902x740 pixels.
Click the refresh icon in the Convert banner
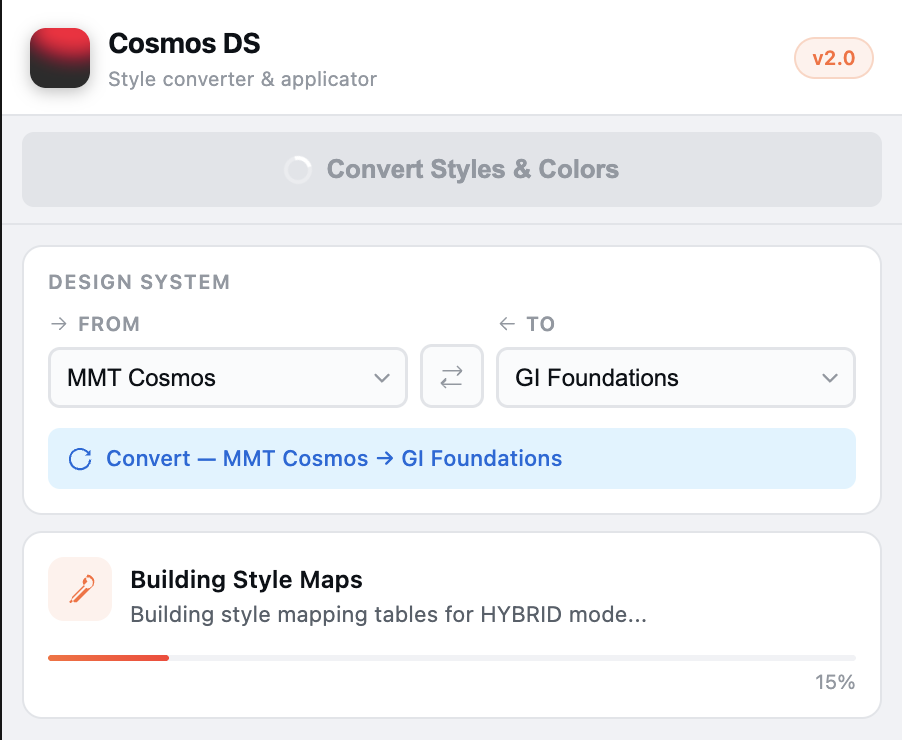[x=80, y=459]
